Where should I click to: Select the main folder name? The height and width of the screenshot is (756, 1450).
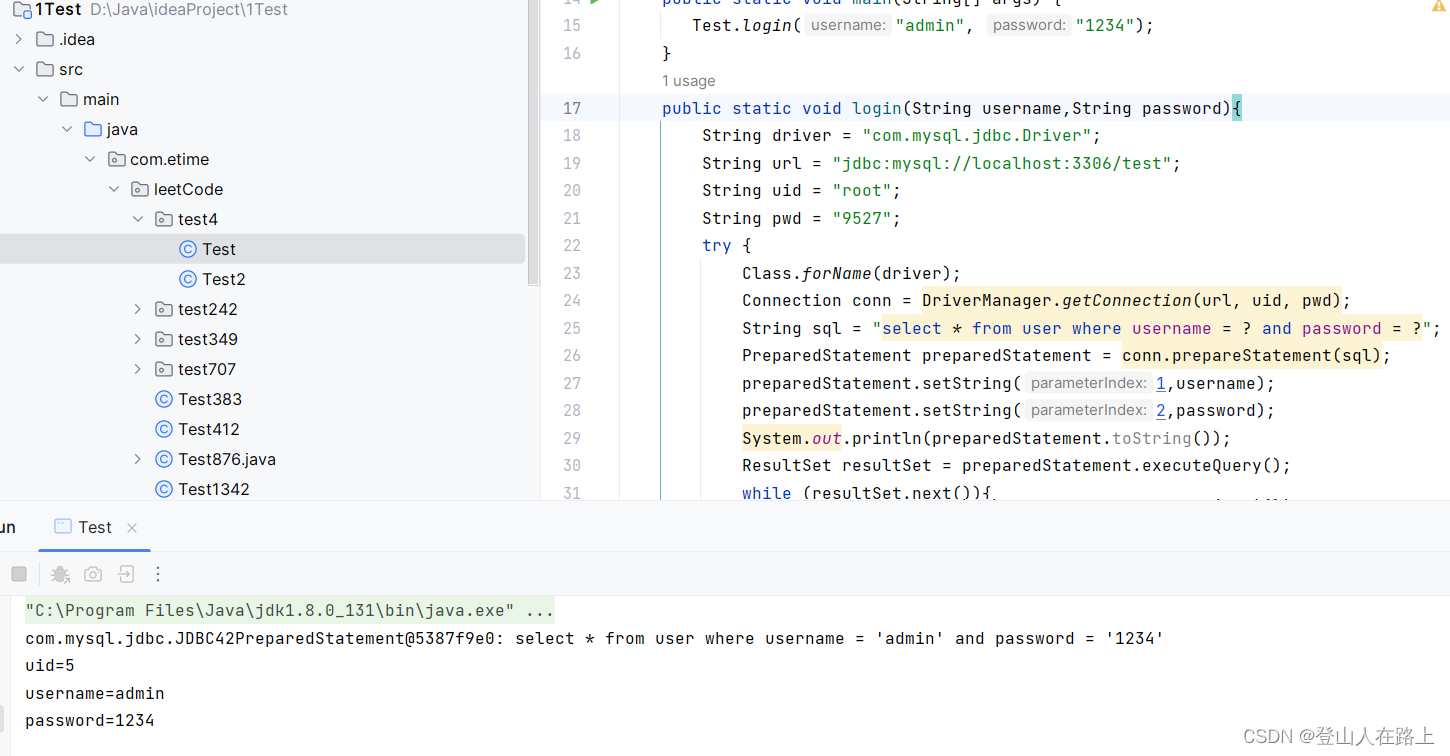click(x=101, y=99)
